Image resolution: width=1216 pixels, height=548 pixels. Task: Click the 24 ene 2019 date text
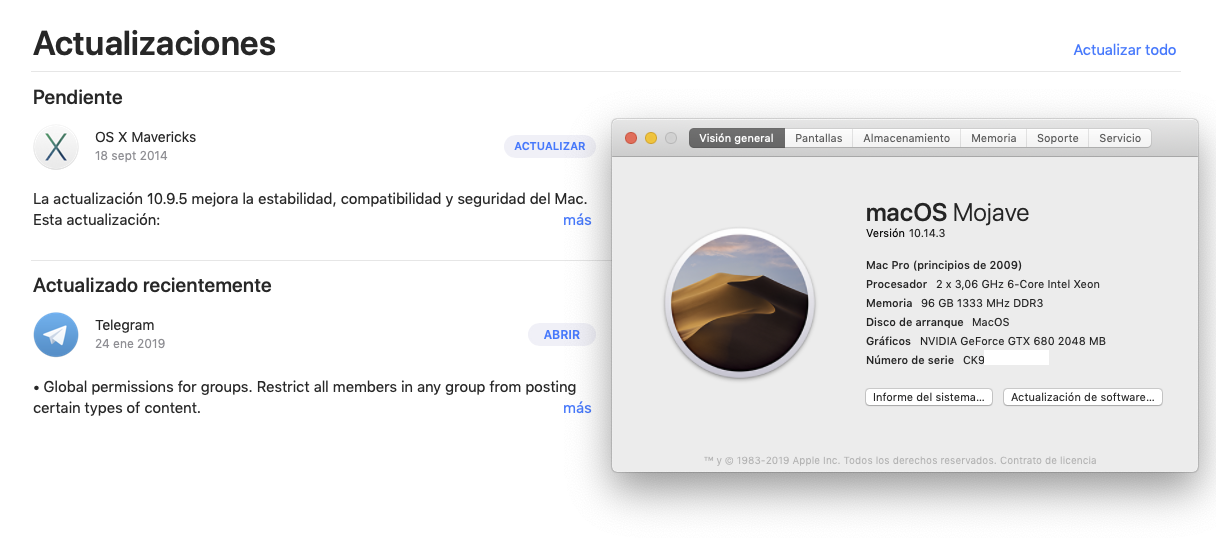(x=130, y=344)
